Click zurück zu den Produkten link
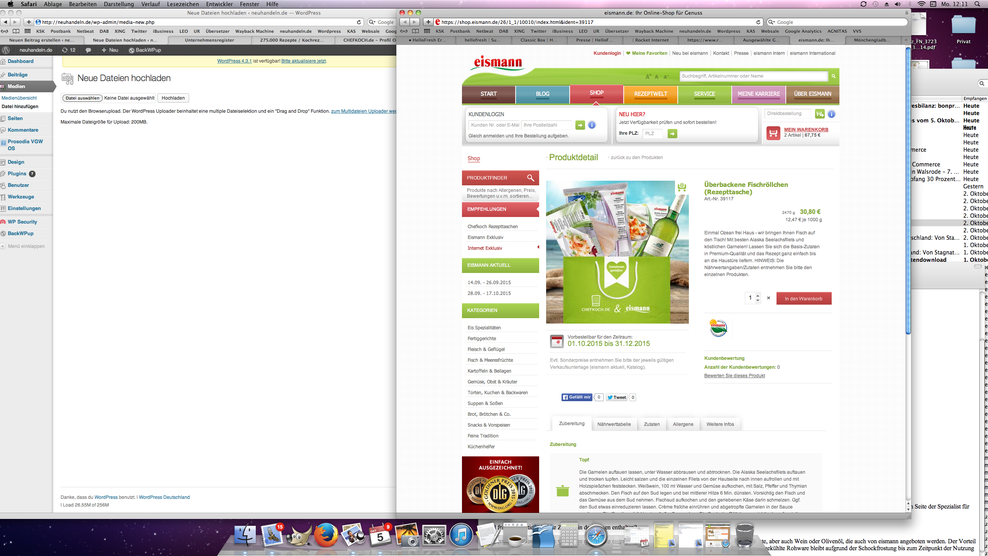The width and height of the screenshot is (988, 556). (636, 158)
